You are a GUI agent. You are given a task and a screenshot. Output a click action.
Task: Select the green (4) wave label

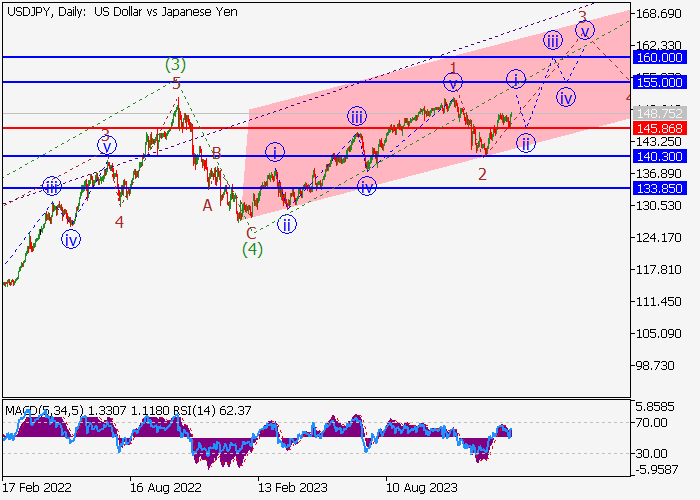[x=252, y=249]
